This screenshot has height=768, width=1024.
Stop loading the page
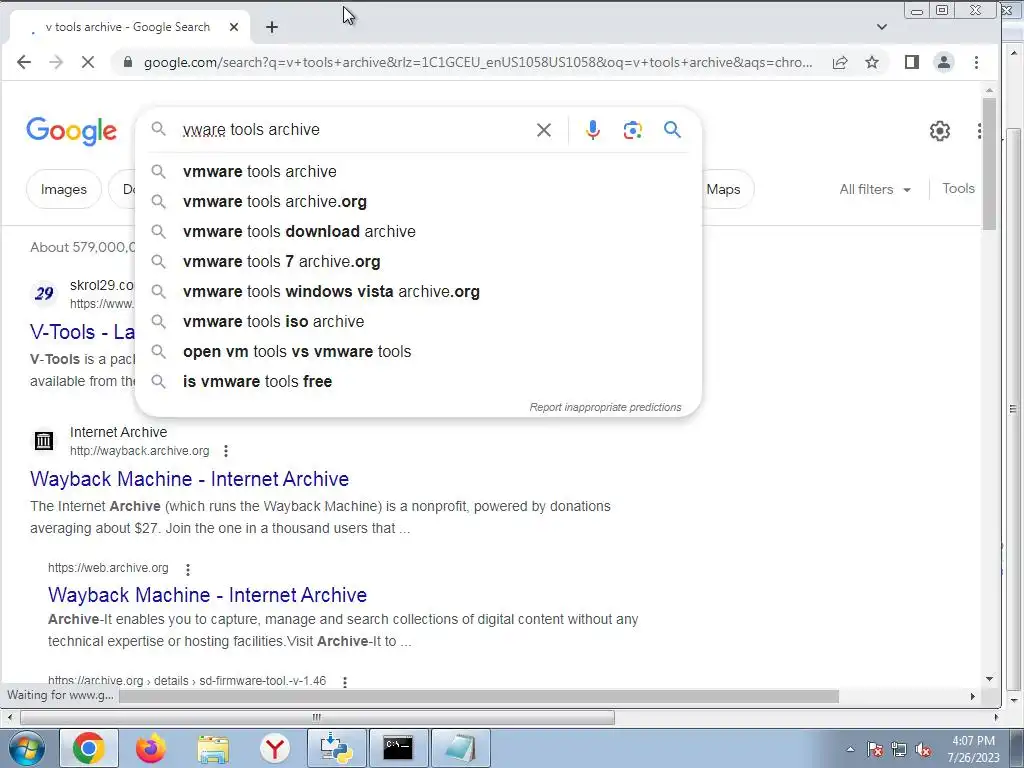tap(88, 62)
